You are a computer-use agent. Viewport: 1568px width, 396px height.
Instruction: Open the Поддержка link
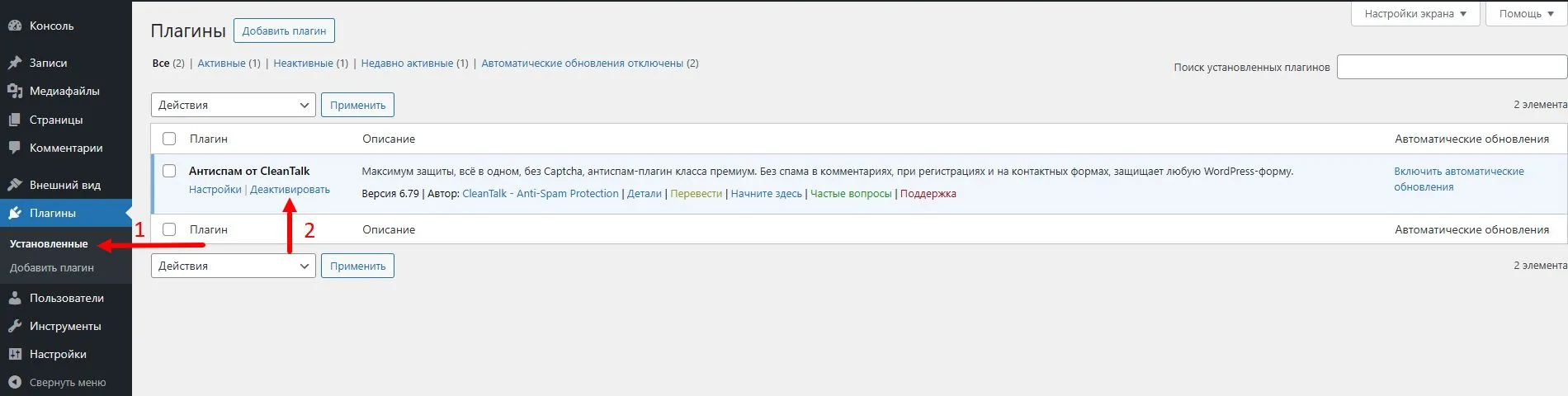click(928, 194)
